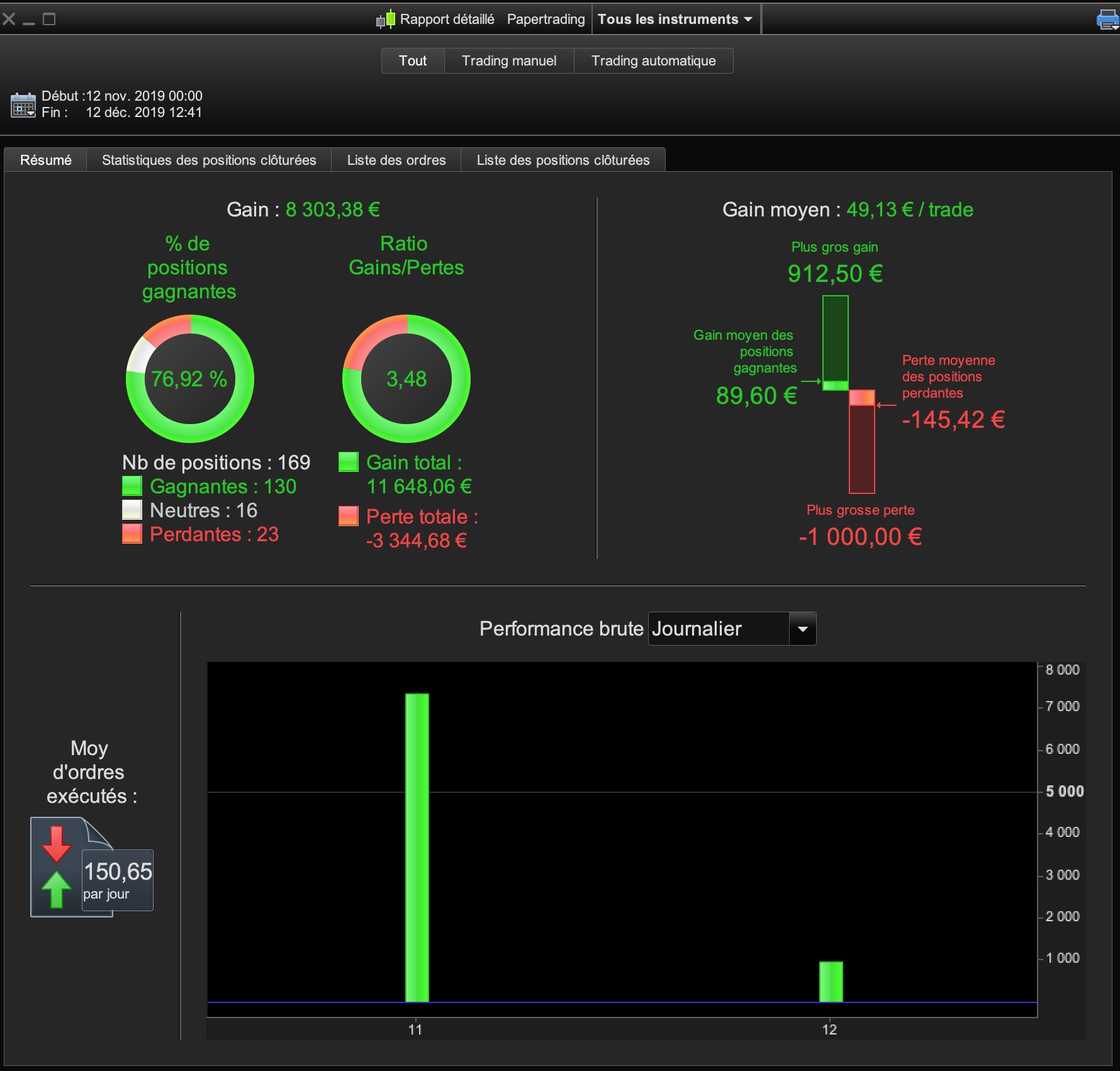Click the green Gain total legend square

pyautogui.click(x=348, y=462)
